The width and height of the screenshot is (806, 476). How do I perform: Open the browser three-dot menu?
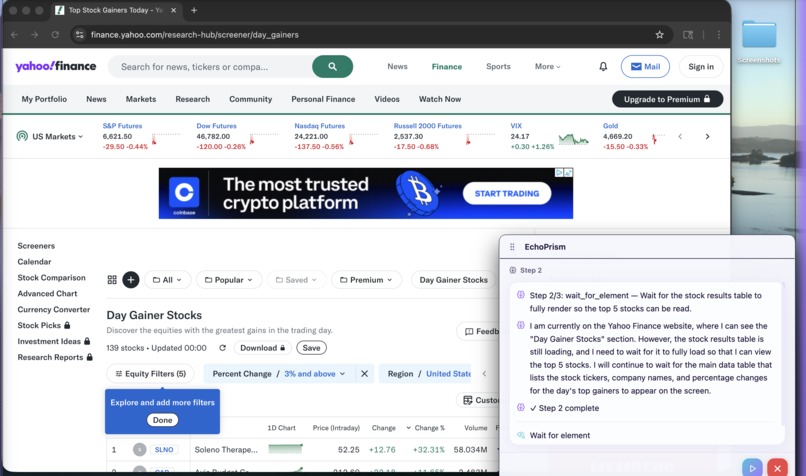point(719,35)
